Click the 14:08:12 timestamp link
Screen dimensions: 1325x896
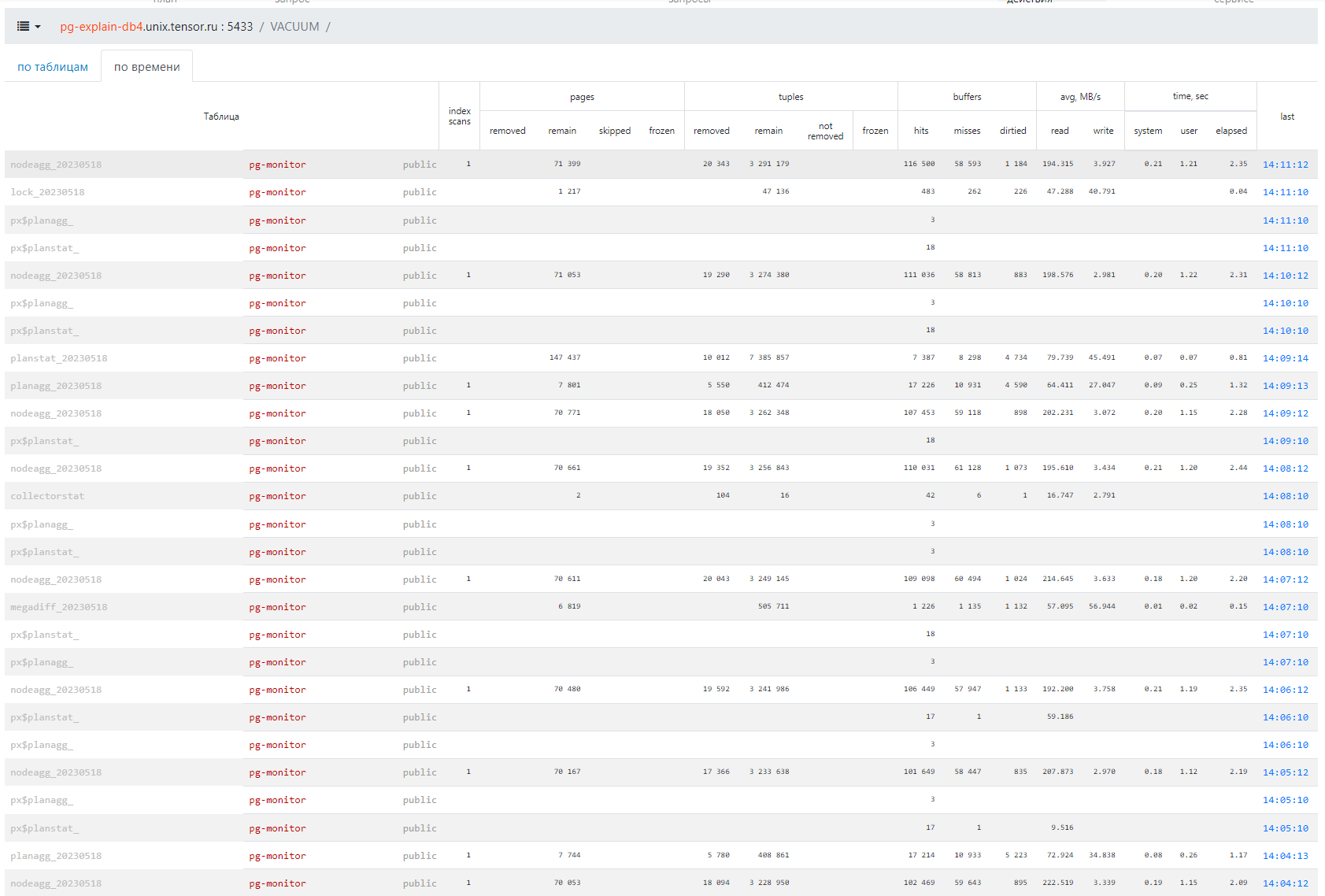point(1285,468)
